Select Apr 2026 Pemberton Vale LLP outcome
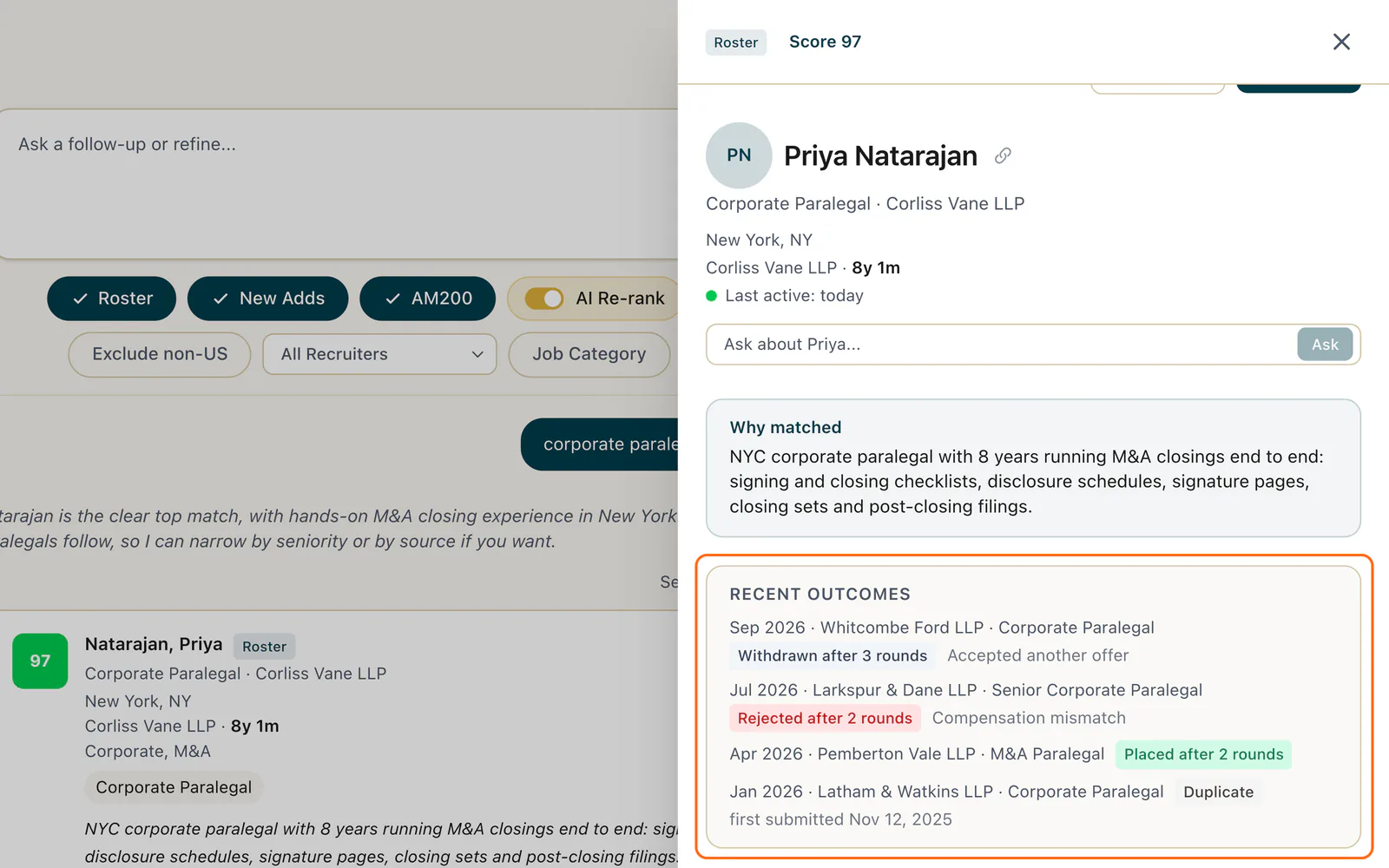The height and width of the screenshot is (868, 1389). tap(917, 754)
